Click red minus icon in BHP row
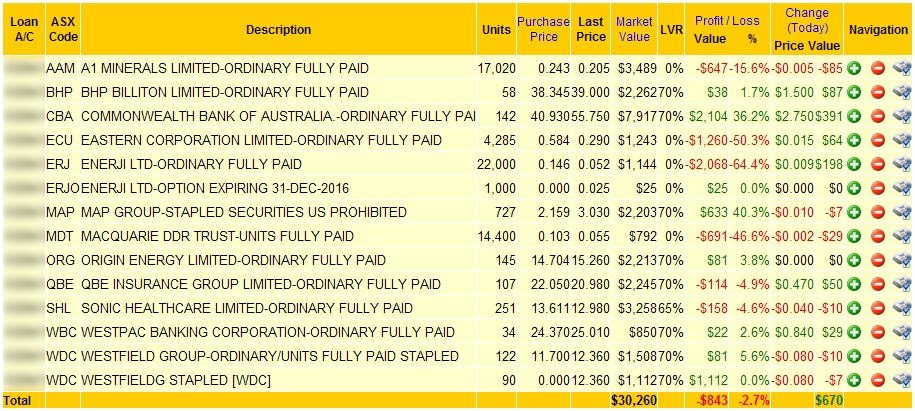 878,92
